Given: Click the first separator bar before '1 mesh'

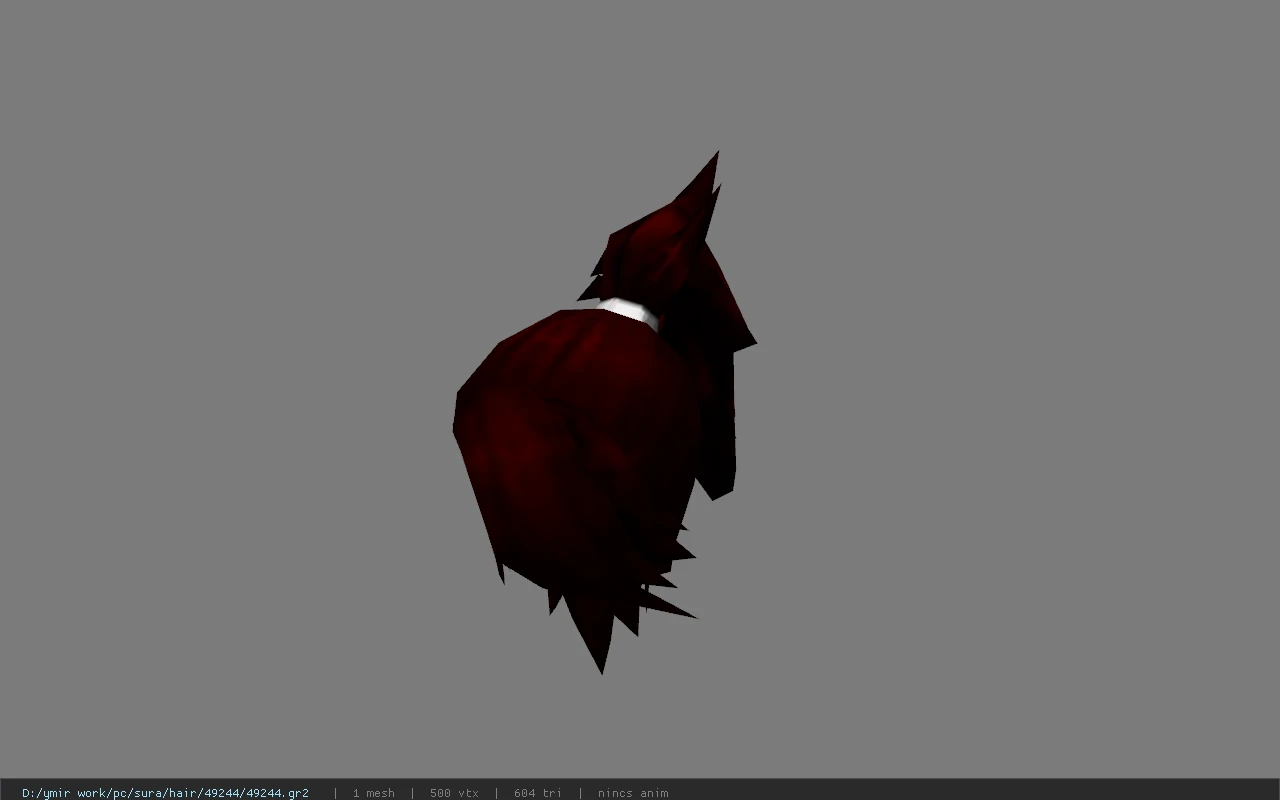Looking at the screenshot, I should 335,793.
